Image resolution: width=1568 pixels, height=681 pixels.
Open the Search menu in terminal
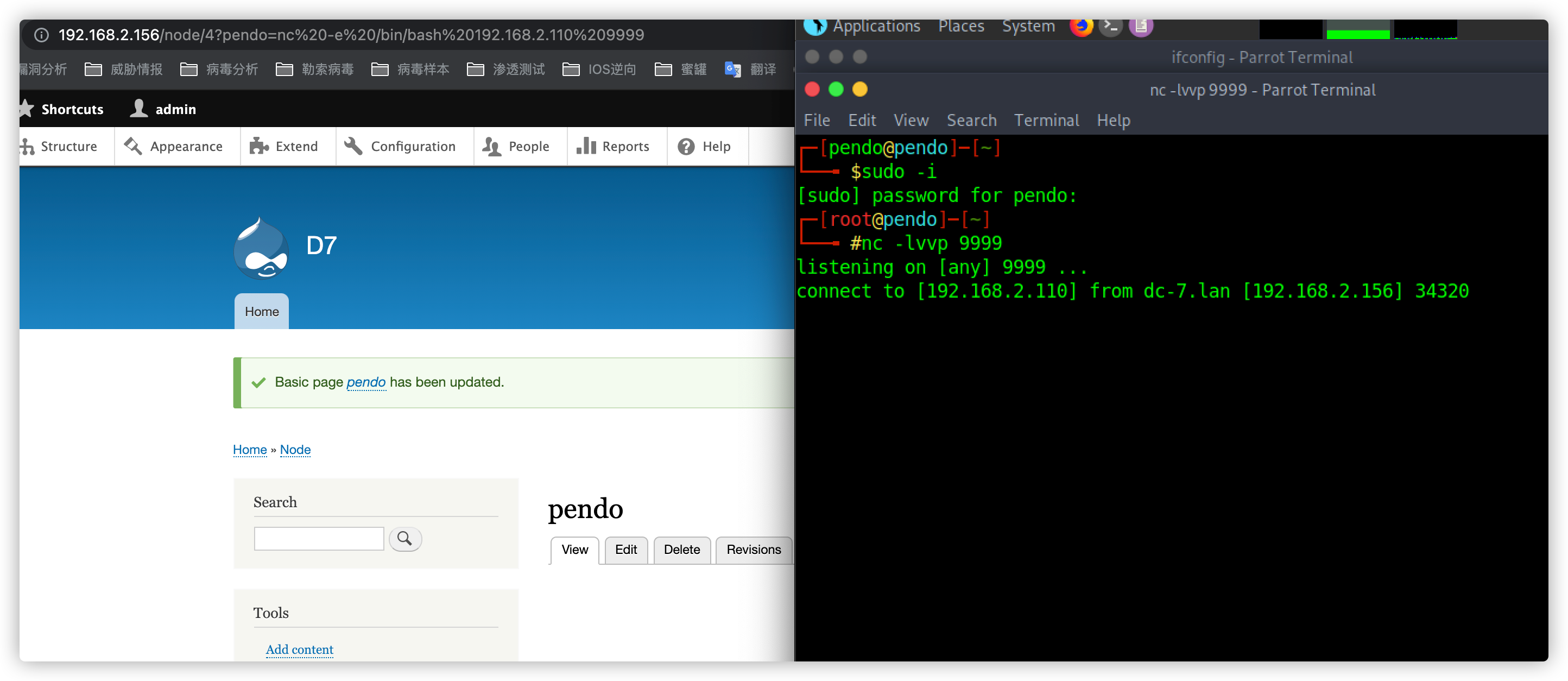click(971, 120)
